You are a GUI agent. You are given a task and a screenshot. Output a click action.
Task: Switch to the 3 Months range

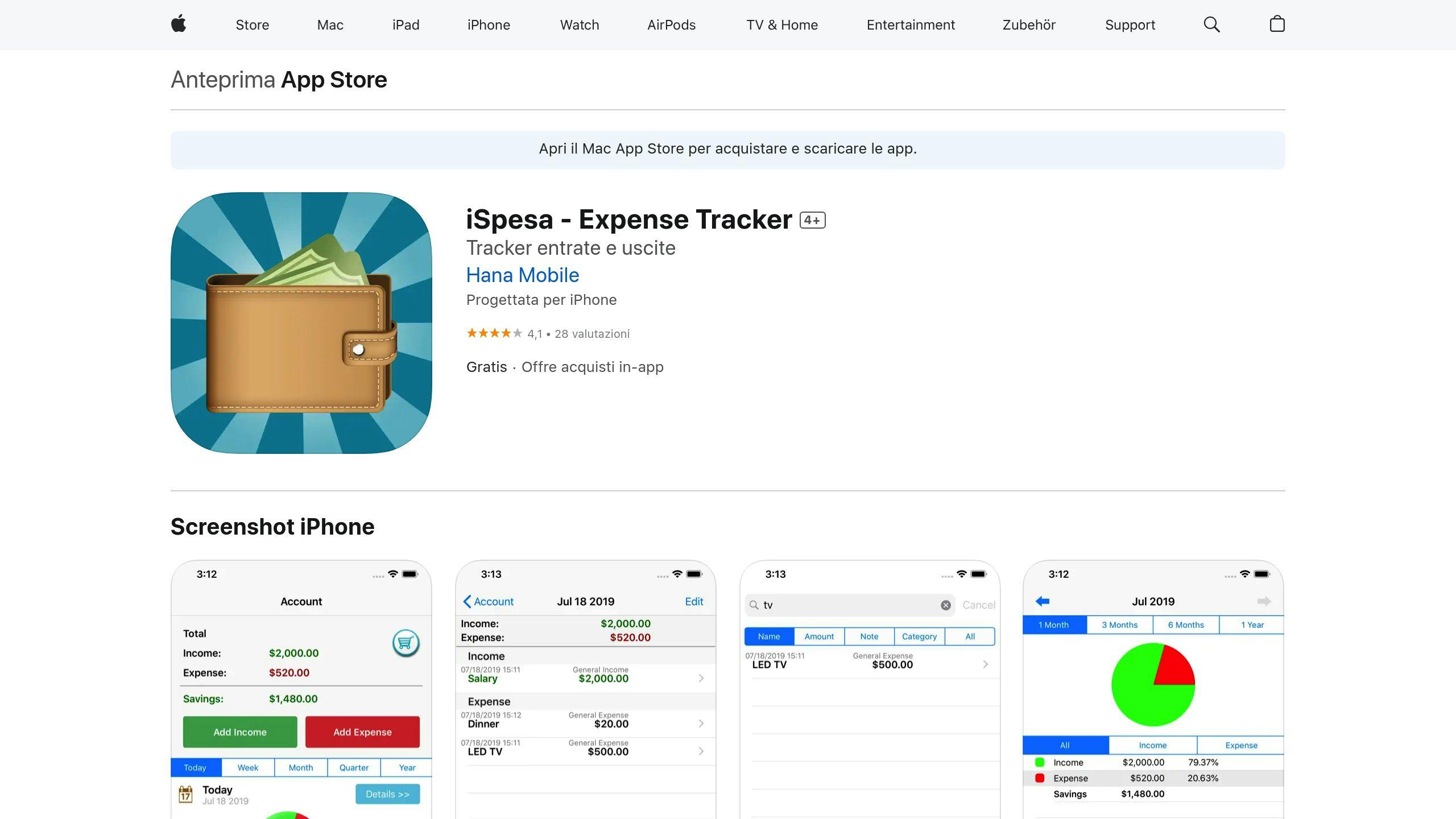click(x=1120, y=625)
